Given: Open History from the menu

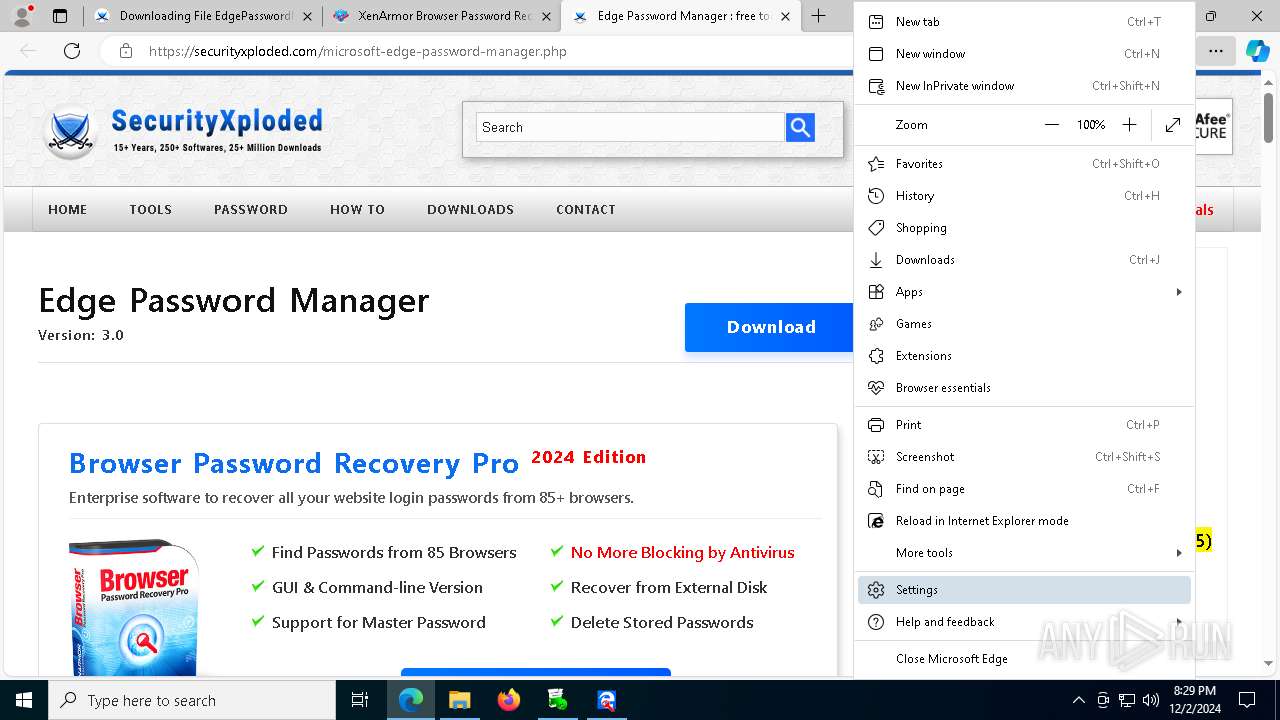Looking at the screenshot, I should (1024, 196).
